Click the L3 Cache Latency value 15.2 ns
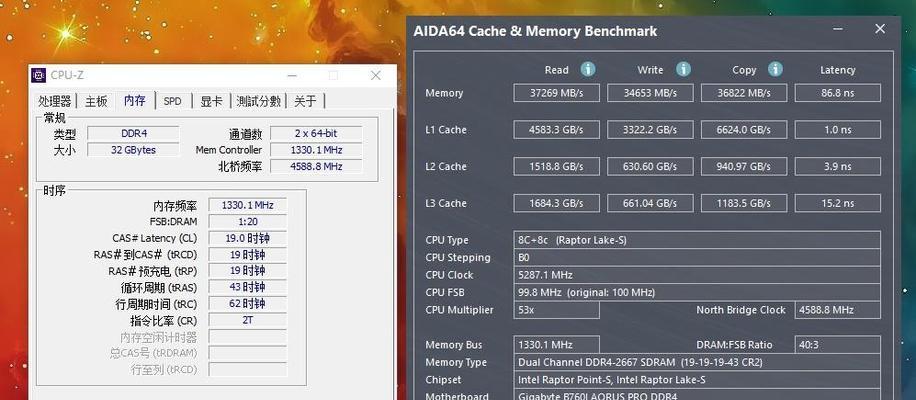 tap(838, 203)
